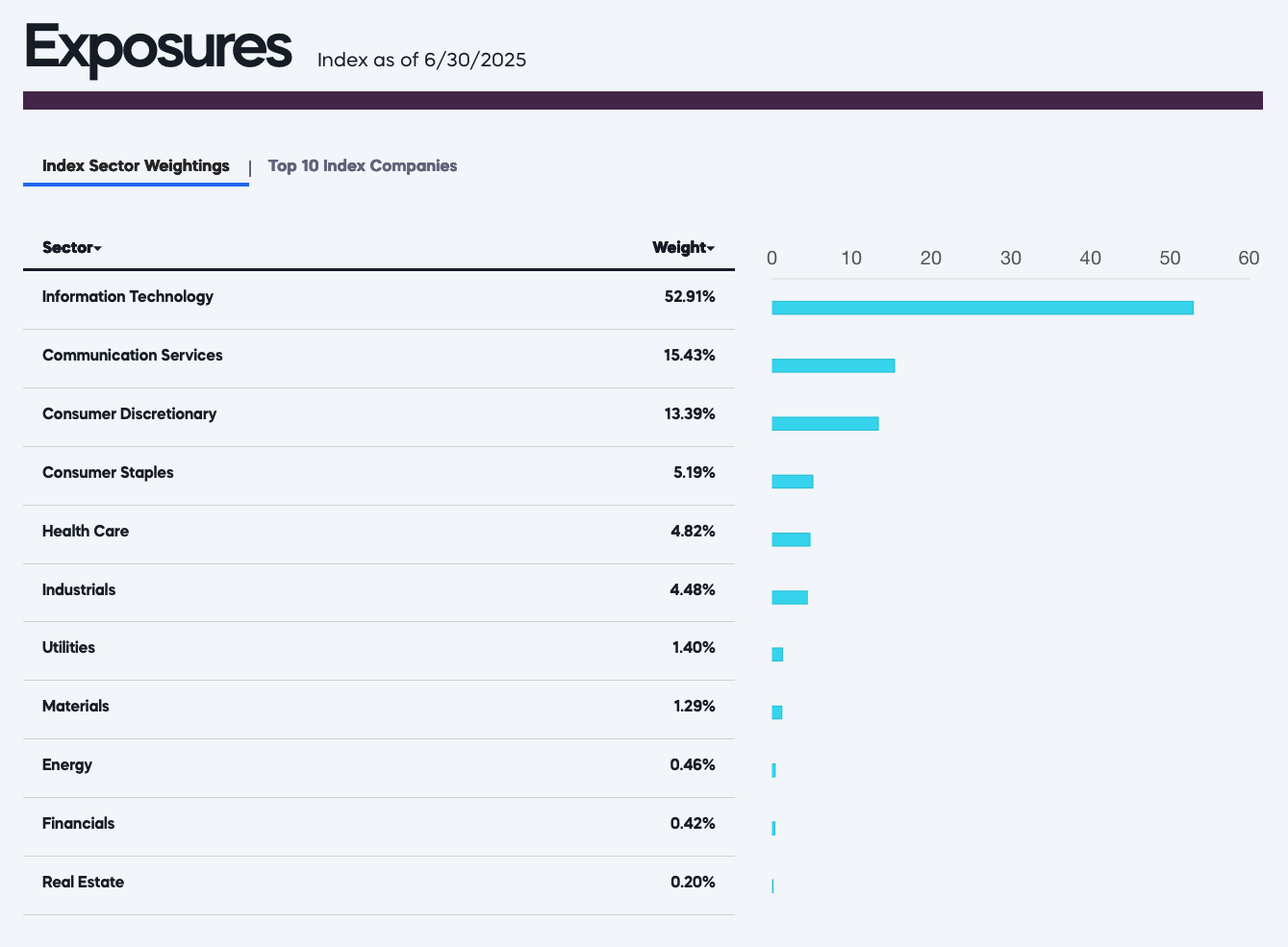Click the Information Technology bar in chart
Image resolution: width=1288 pixels, height=947 pixels.
(x=982, y=308)
